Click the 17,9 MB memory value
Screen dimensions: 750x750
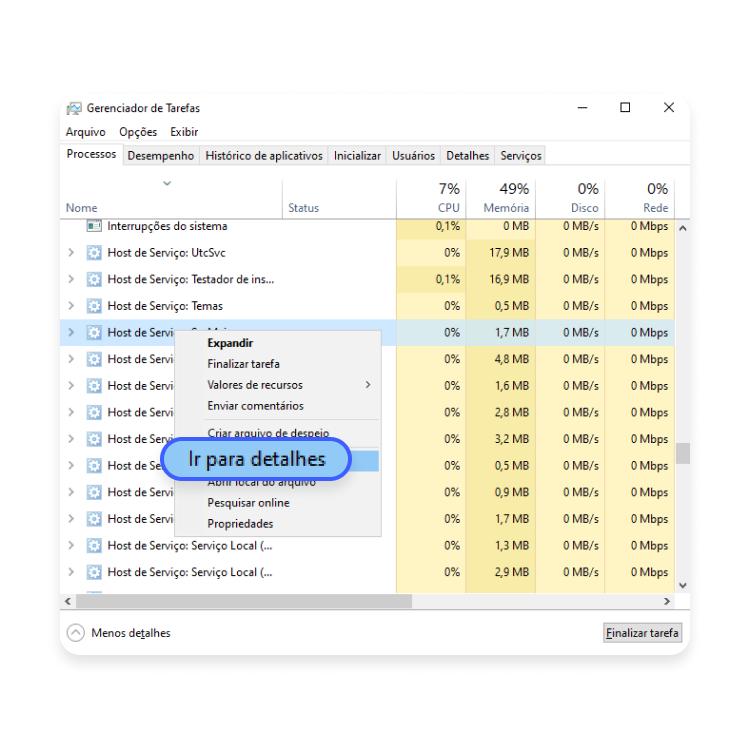tap(509, 253)
